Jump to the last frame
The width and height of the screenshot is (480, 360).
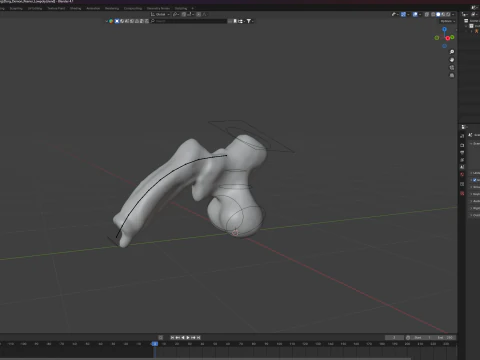198,338
